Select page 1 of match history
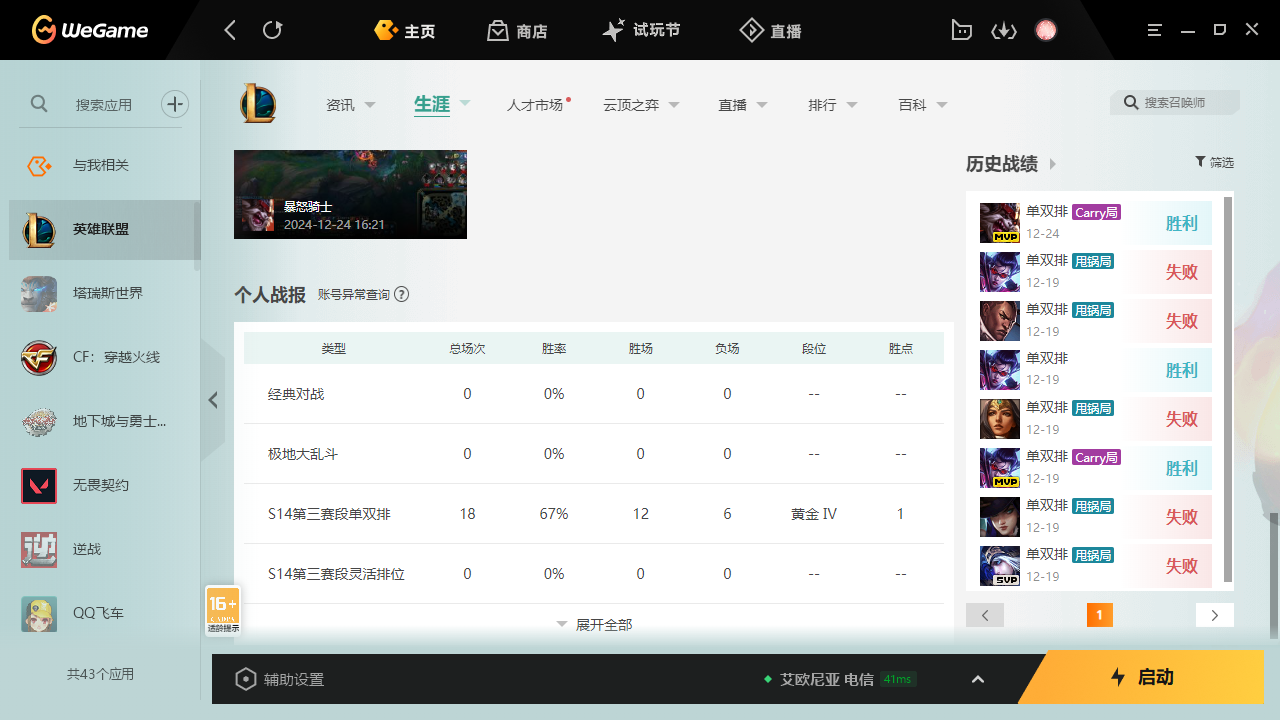This screenshot has height=720, width=1280. pos(1099,615)
